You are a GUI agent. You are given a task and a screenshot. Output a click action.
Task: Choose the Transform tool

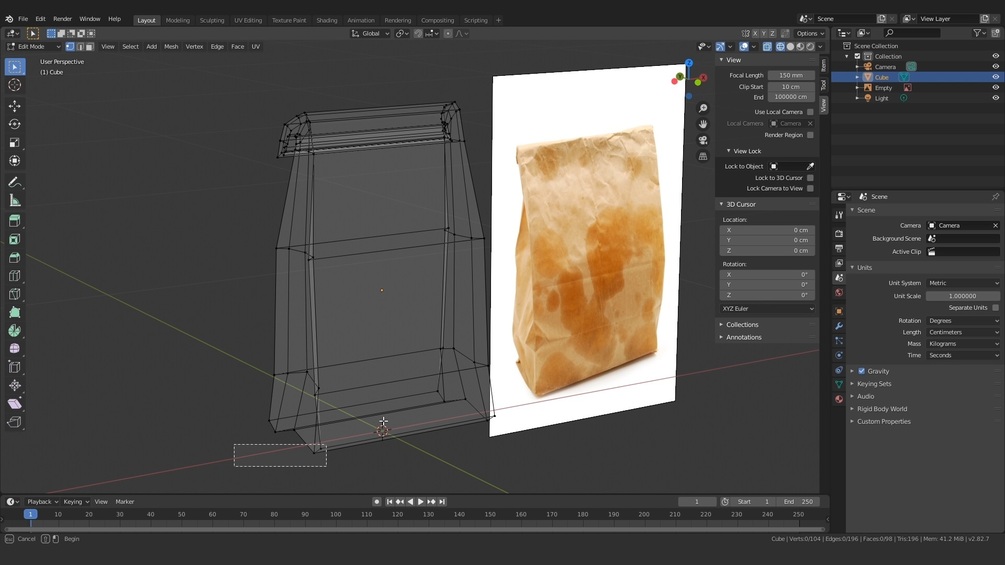pos(14,161)
